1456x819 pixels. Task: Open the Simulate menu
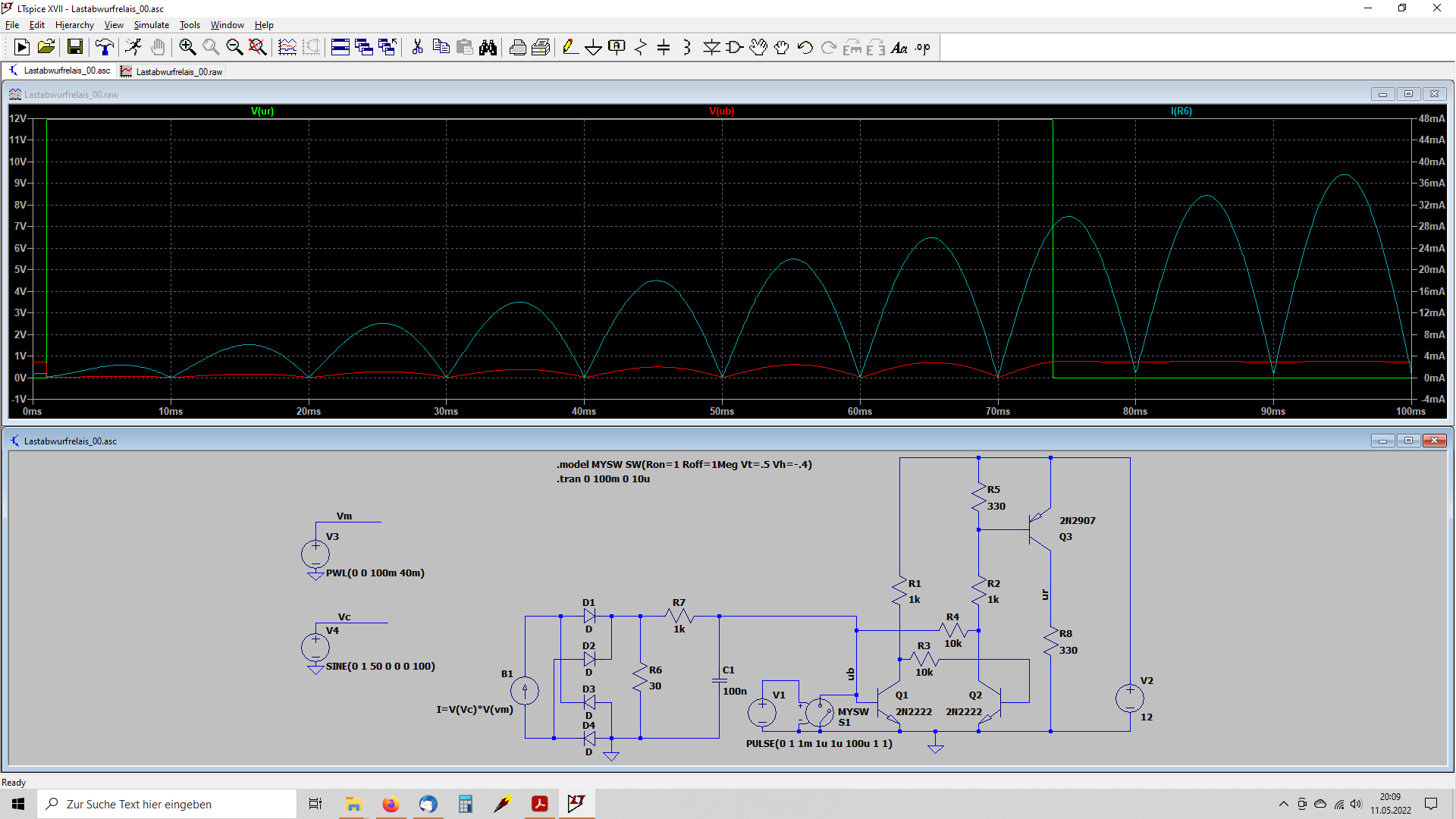click(x=151, y=25)
